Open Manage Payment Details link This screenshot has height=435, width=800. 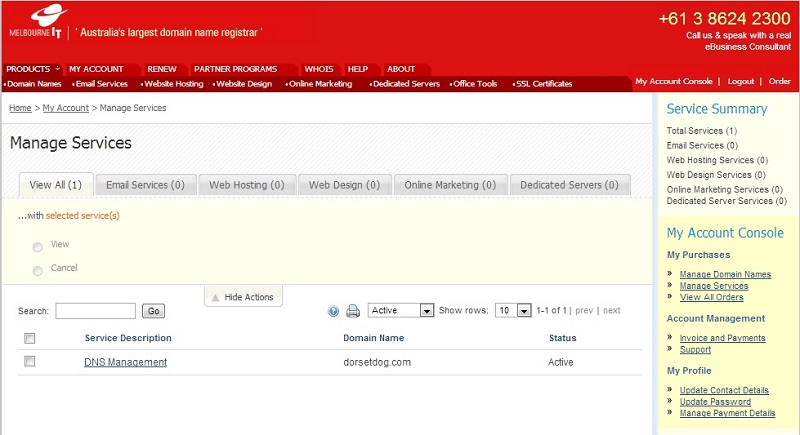[x=727, y=413]
